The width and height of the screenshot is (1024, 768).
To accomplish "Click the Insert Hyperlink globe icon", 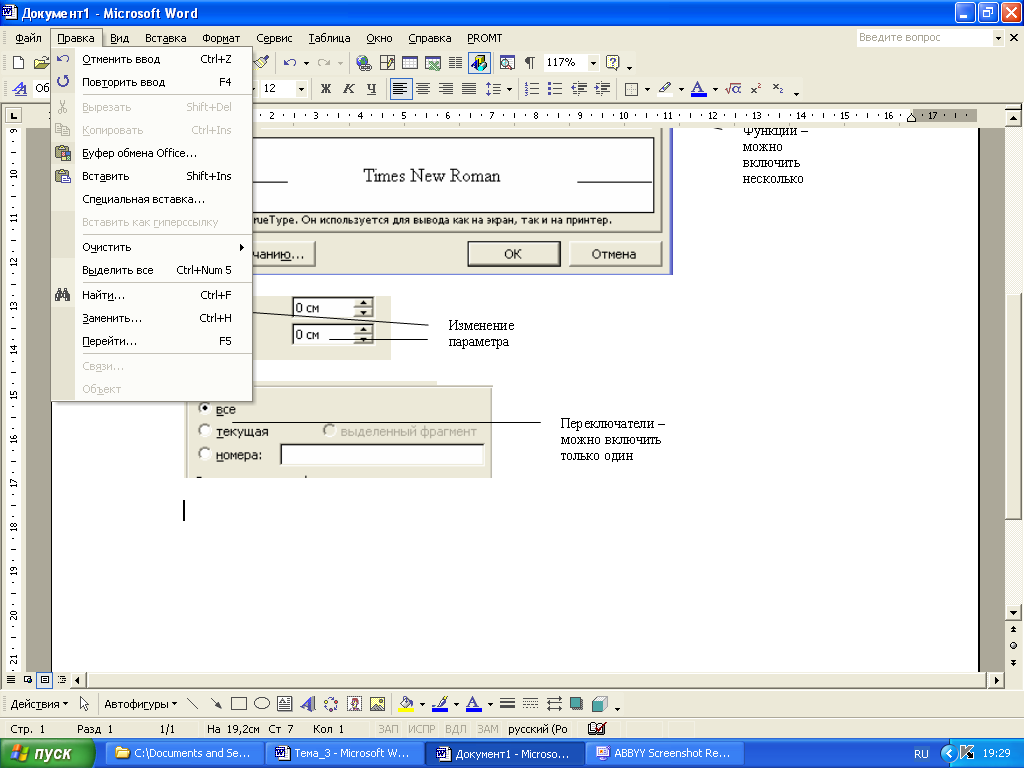I will [364, 63].
